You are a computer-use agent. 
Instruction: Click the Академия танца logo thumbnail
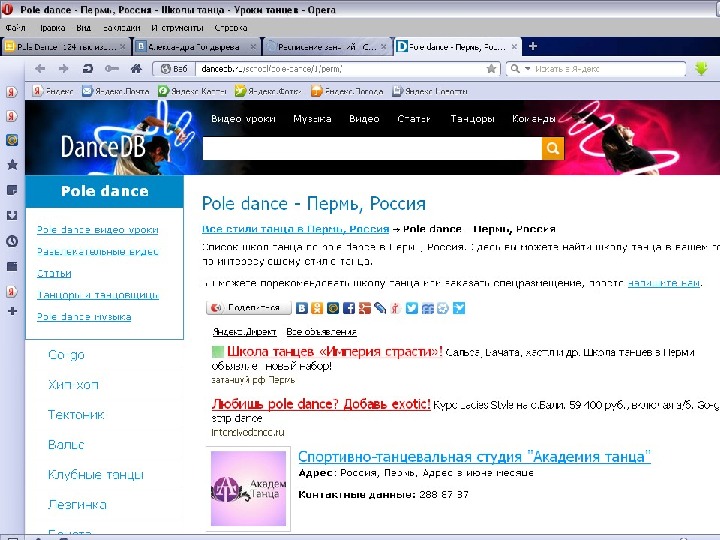pyautogui.click(x=248, y=488)
